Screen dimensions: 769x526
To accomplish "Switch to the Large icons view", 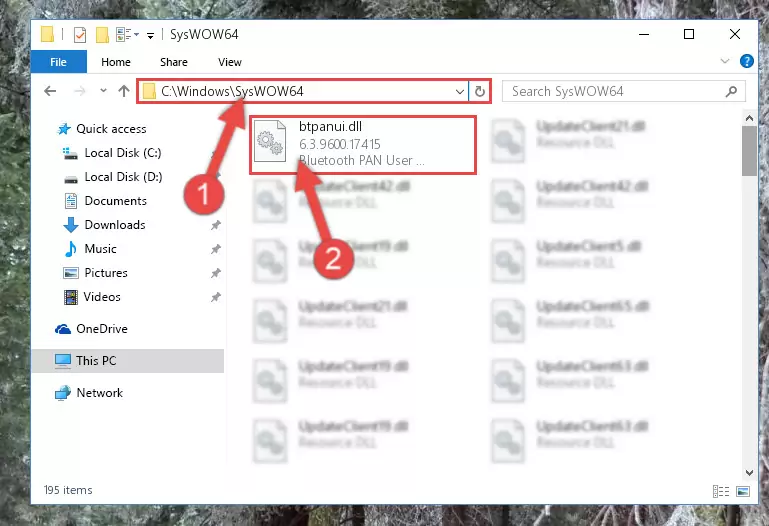I will click(743, 491).
